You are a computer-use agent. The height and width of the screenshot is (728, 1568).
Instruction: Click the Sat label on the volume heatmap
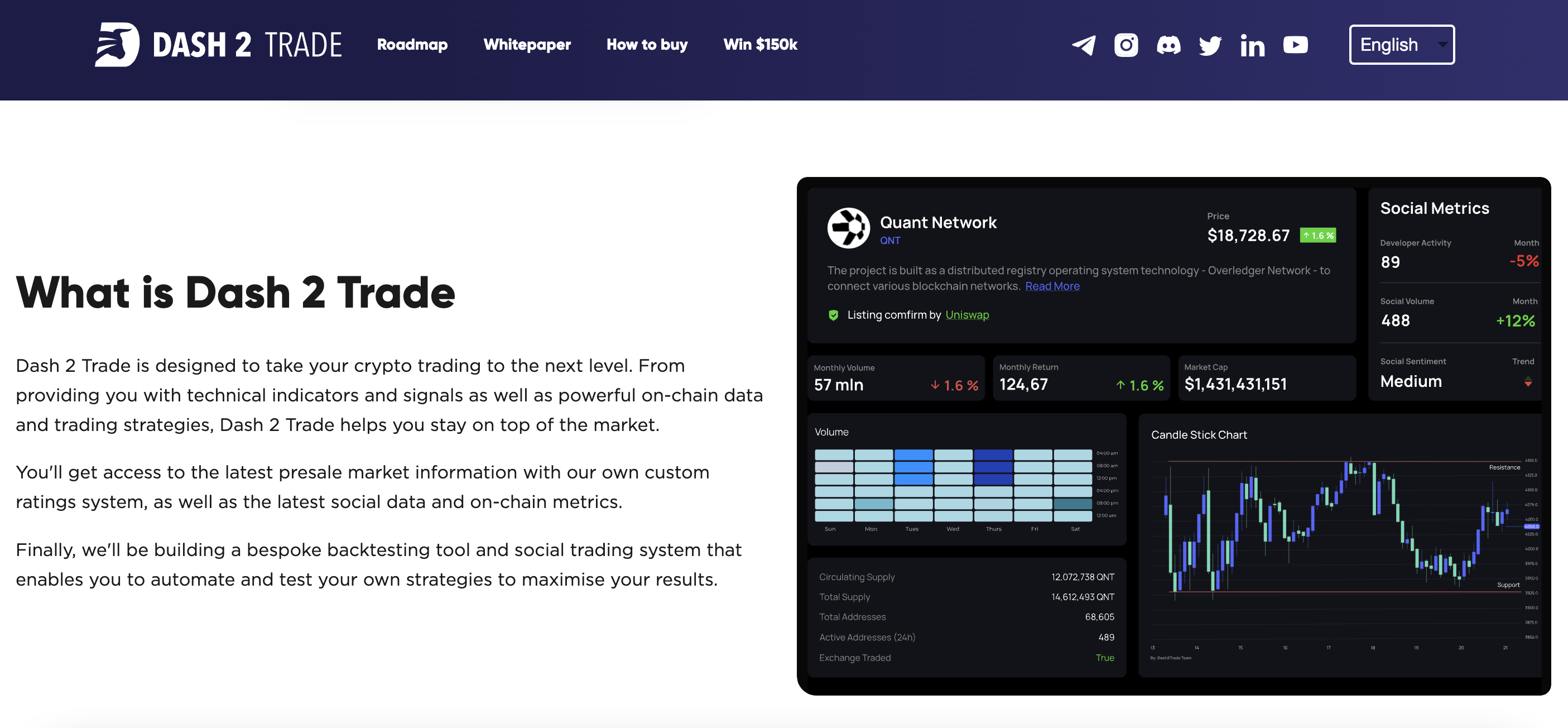(1076, 529)
